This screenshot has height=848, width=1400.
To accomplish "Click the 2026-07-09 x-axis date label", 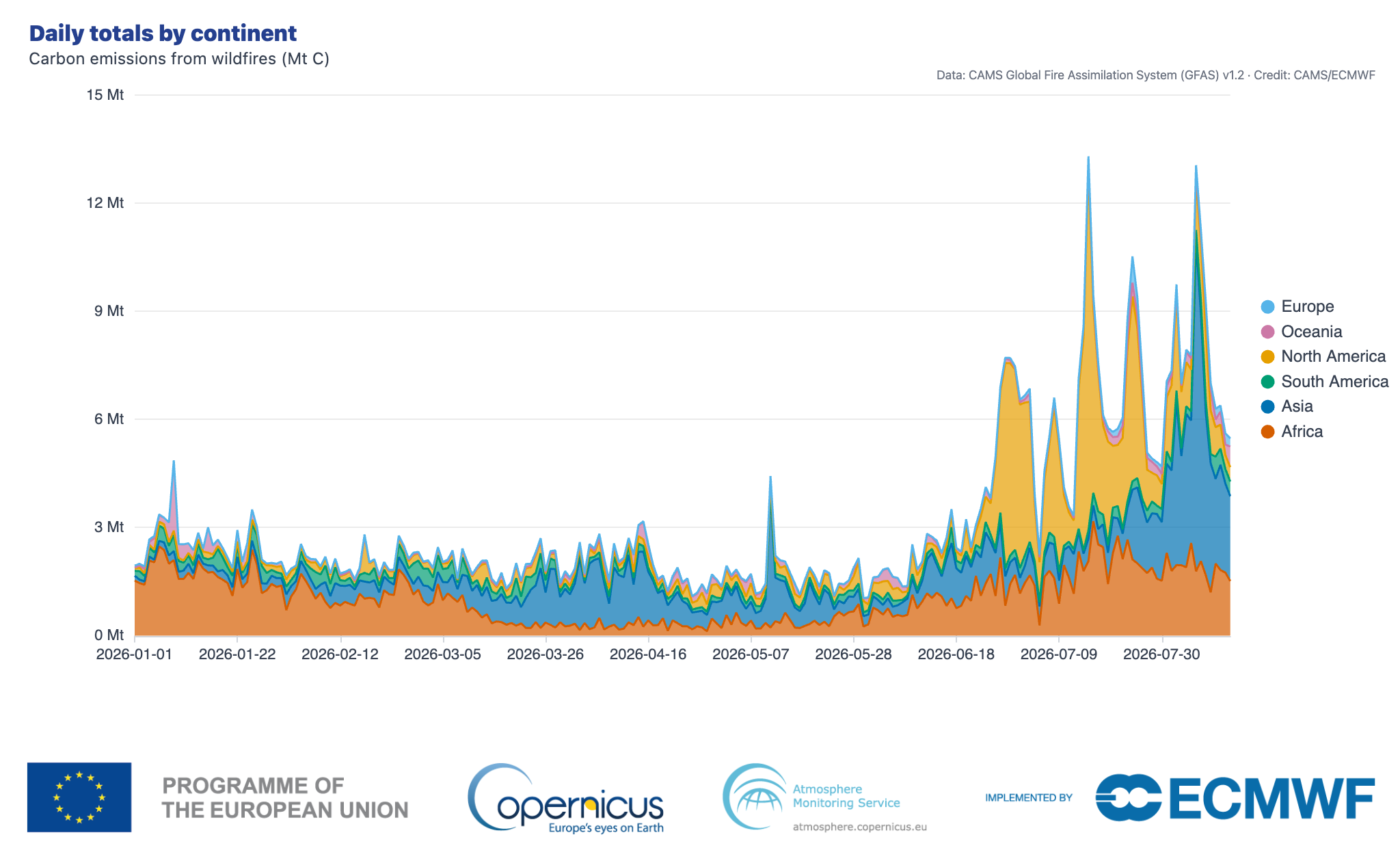I will click(1059, 654).
